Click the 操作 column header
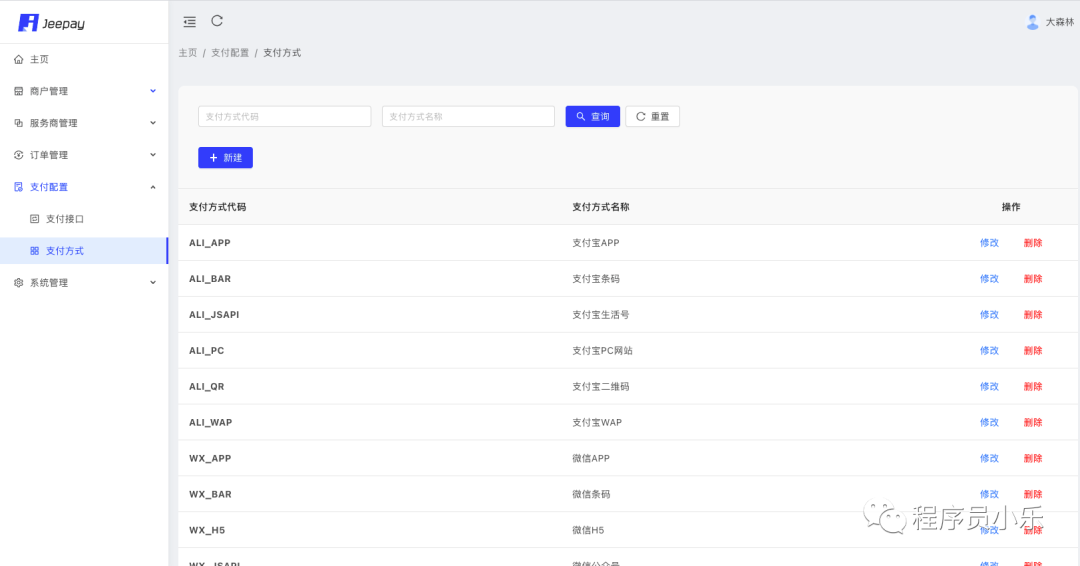This screenshot has height=566, width=1080. point(1010,207)
